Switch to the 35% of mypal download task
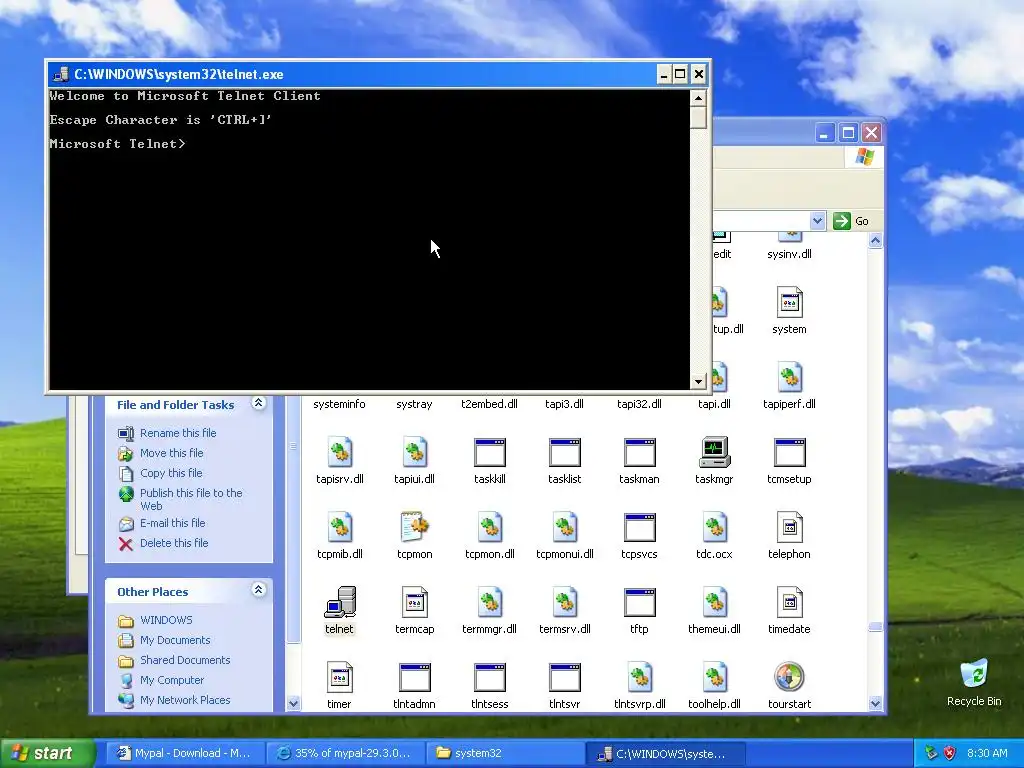This screenshot has width=1024, height=768. pyautogui.click(x=344, y=753)
